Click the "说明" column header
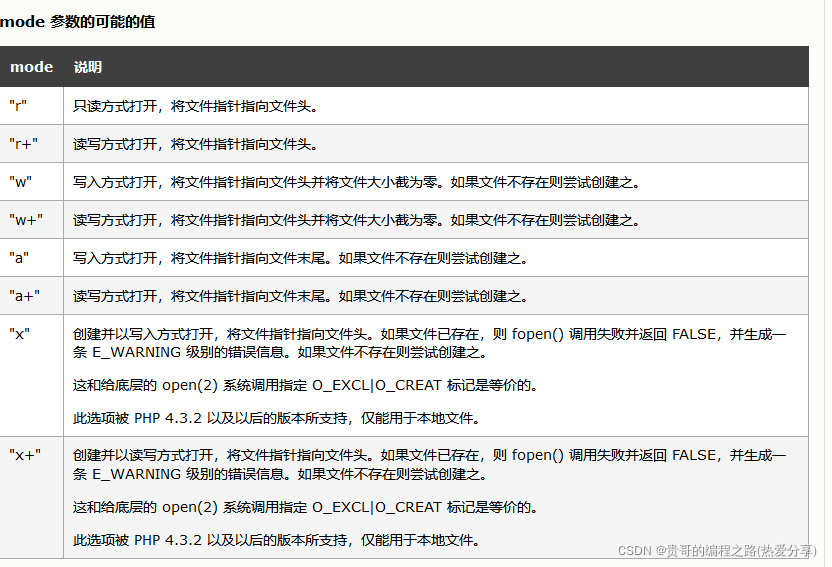Viewport: 832px width, 567px height. 88,67
